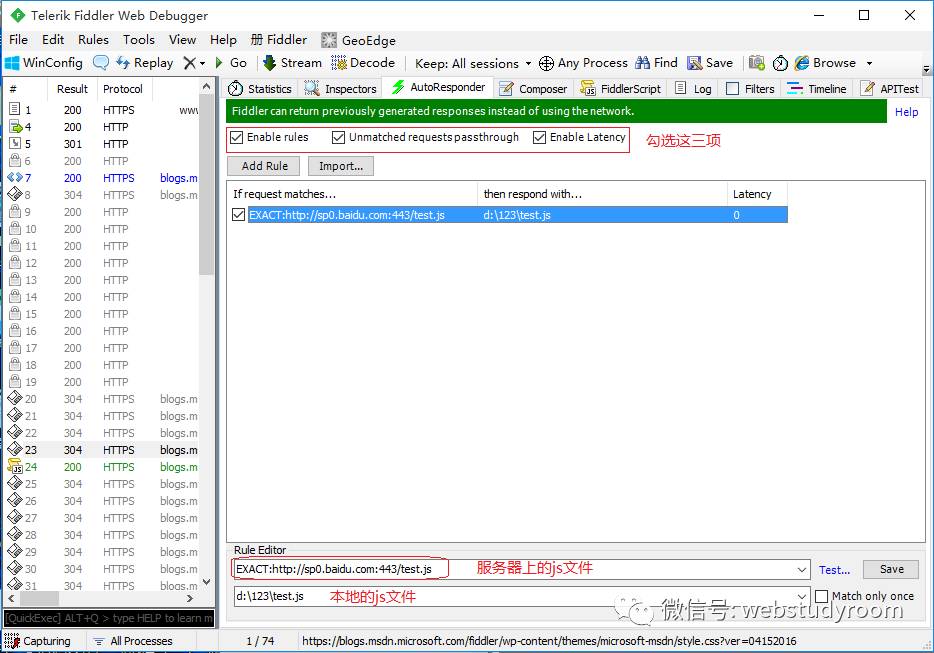Screen dimensions: 934x653
Task: Open the Remove X dropdown arrow
Action: [x=203, y=63]
